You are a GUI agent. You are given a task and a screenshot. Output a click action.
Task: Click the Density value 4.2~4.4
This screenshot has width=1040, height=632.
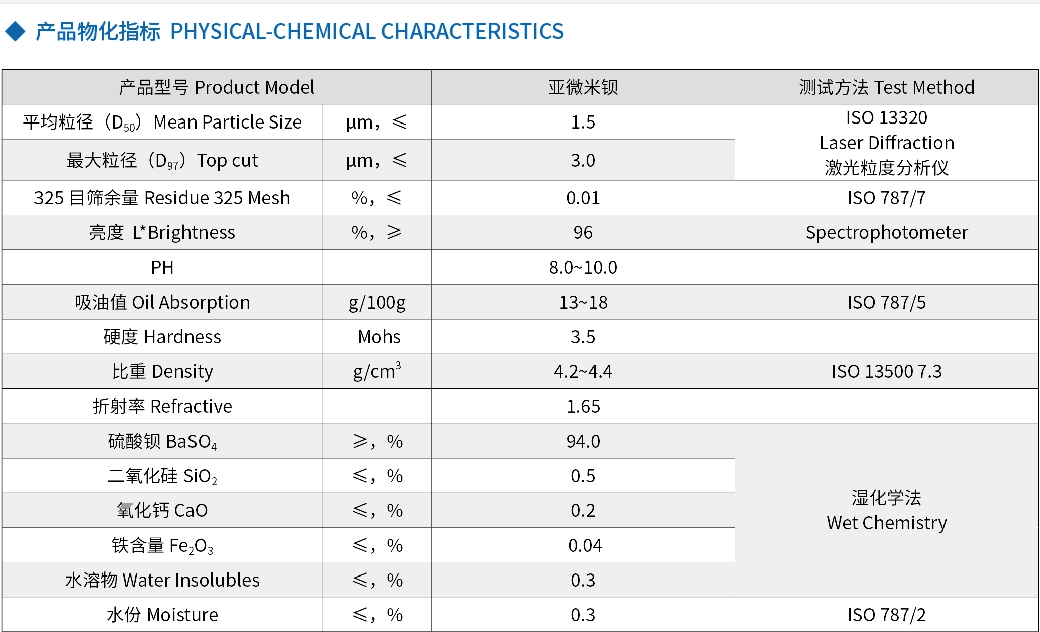pyautogui.click(x=583, y=372)
